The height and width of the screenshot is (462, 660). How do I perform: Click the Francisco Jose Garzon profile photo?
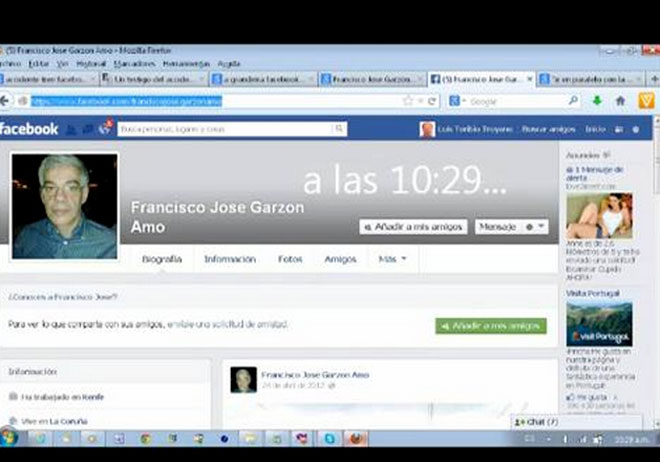tap(64, 206)
